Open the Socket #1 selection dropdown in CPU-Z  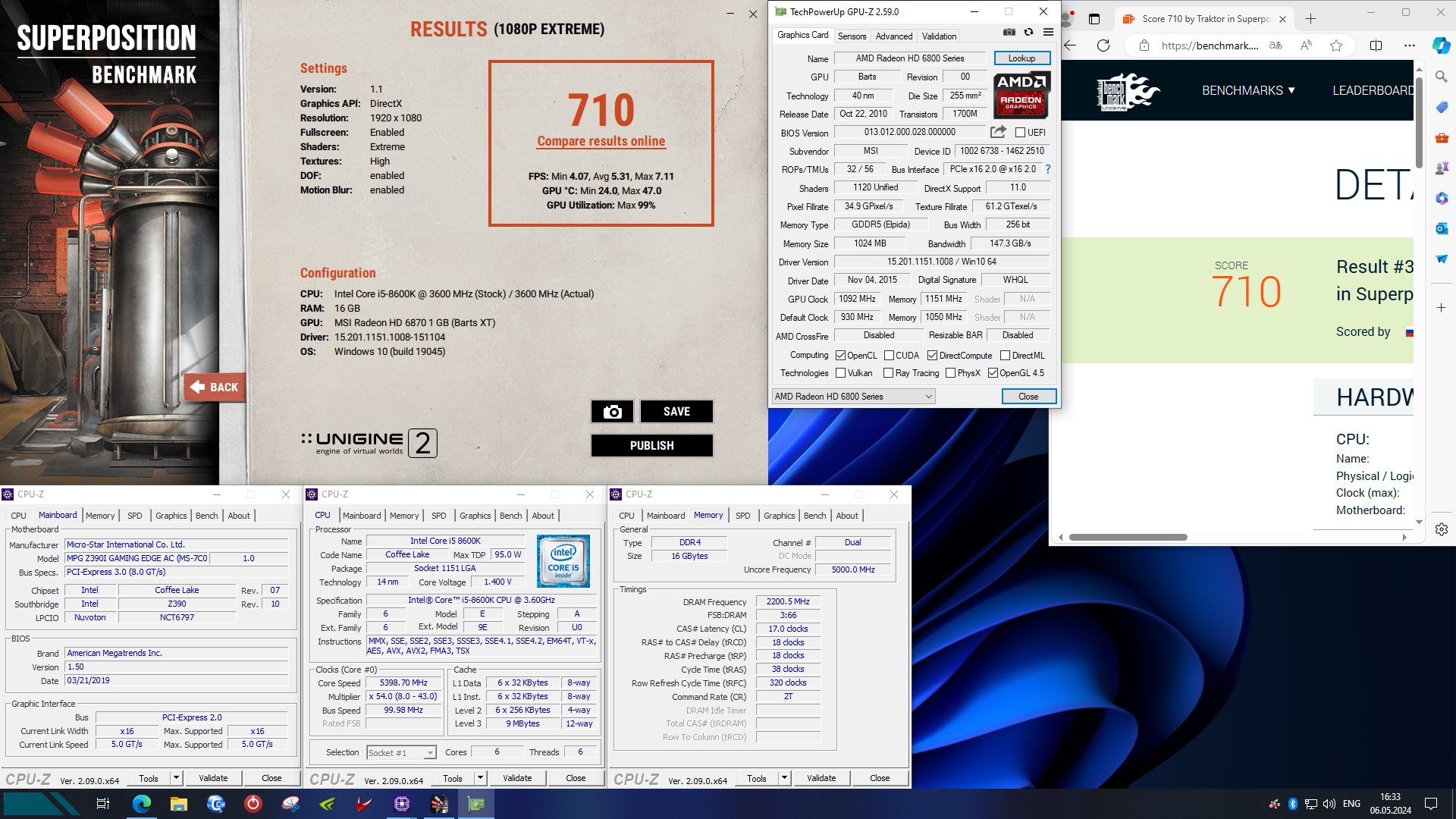pyautogui.click(x=401, y=753)
